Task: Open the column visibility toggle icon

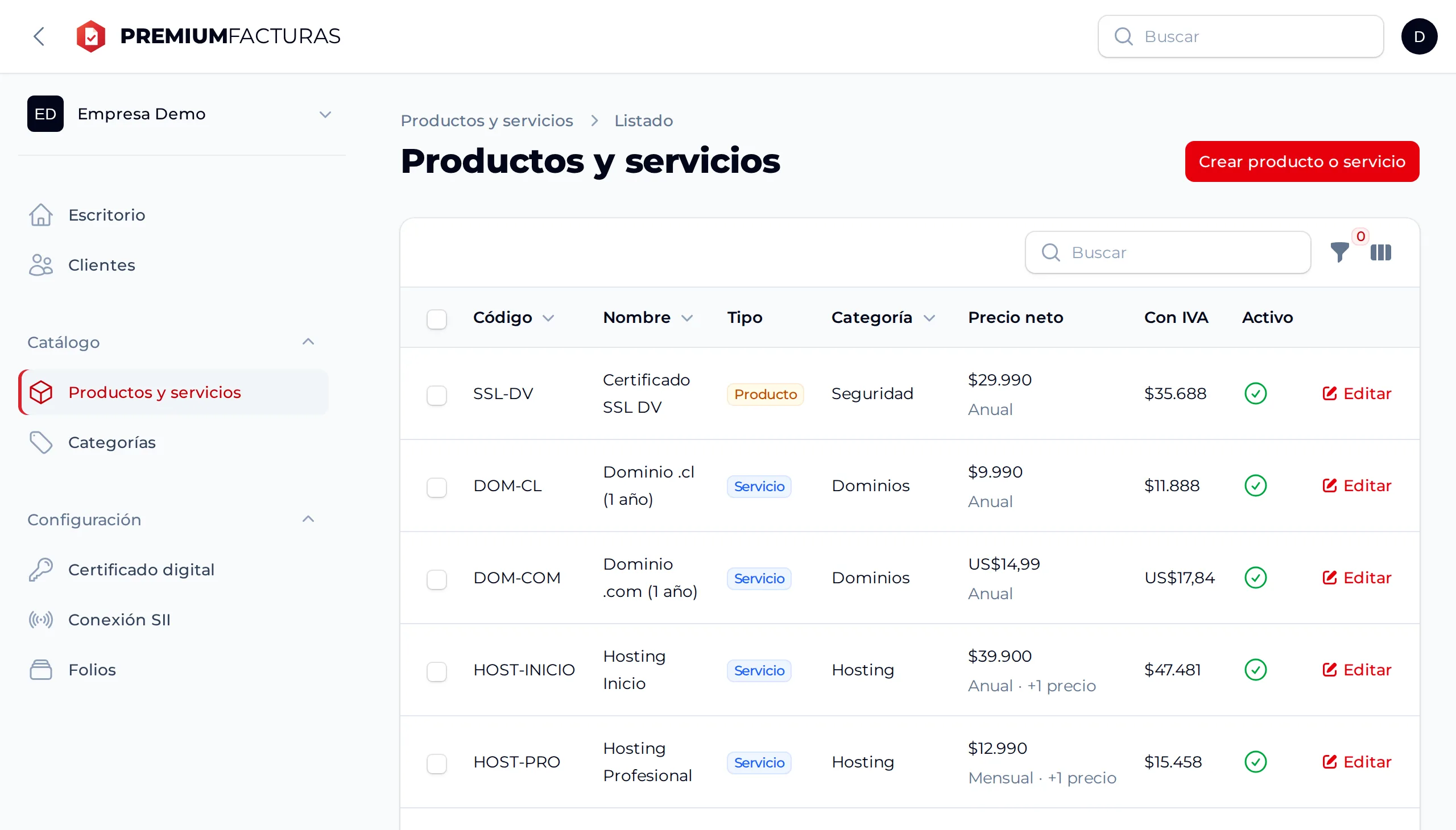Action: point(1380,252)
